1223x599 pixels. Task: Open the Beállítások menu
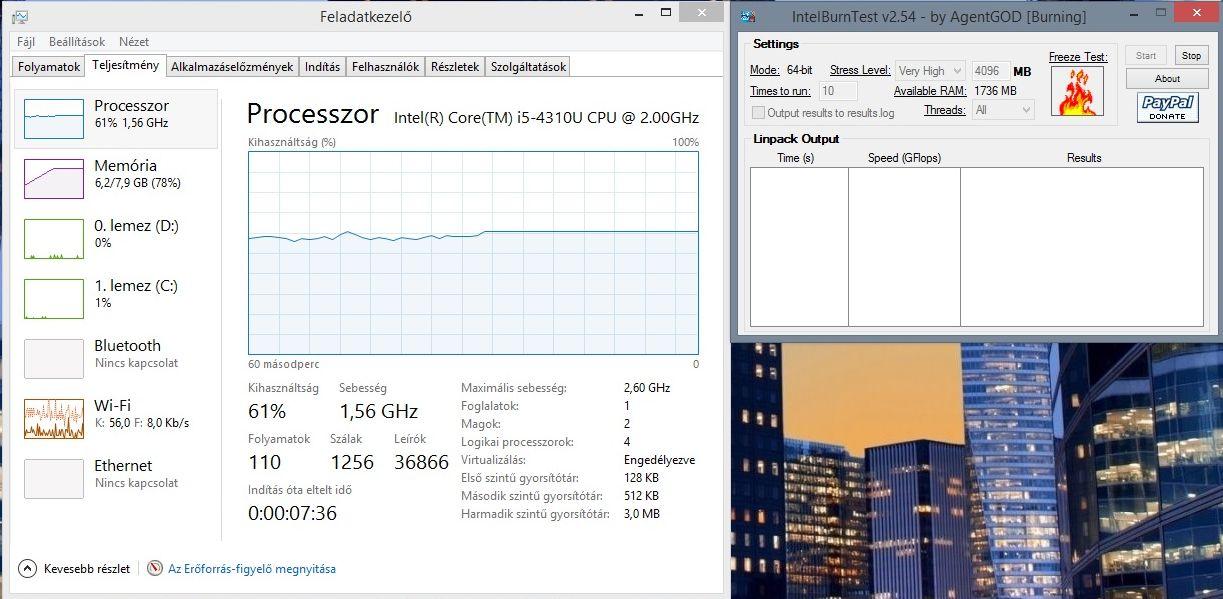[x=77, y=42]
